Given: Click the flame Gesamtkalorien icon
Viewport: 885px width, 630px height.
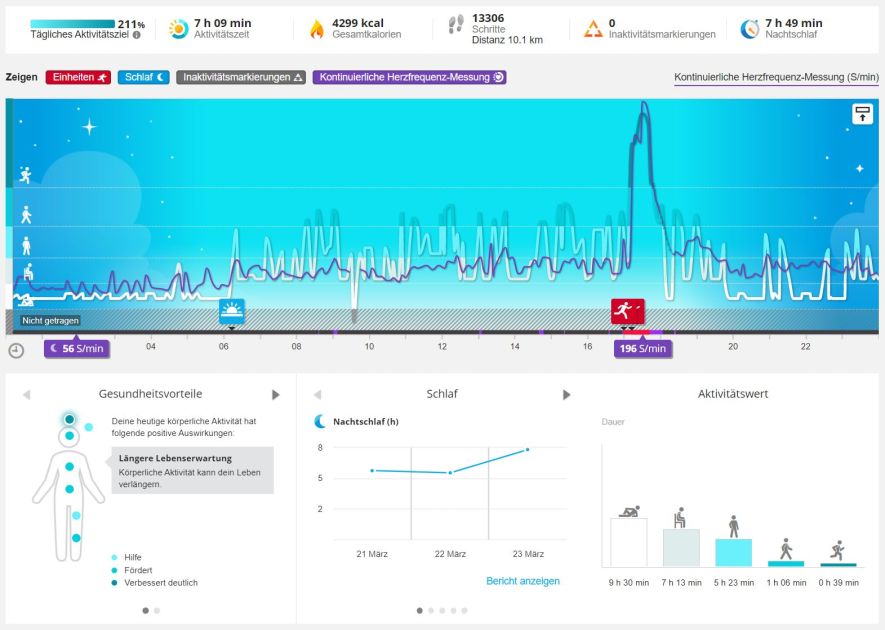Looking at the screenshot, I should coord(317,29).
